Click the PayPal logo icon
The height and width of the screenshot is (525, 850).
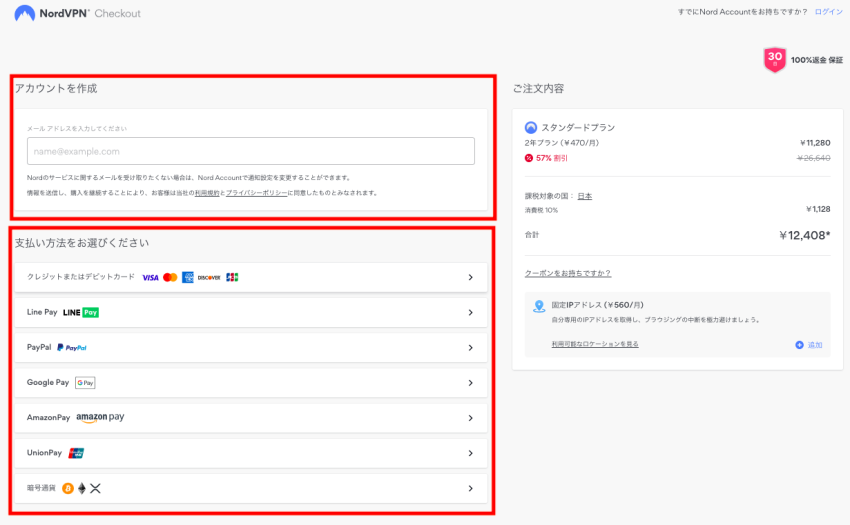72,348
